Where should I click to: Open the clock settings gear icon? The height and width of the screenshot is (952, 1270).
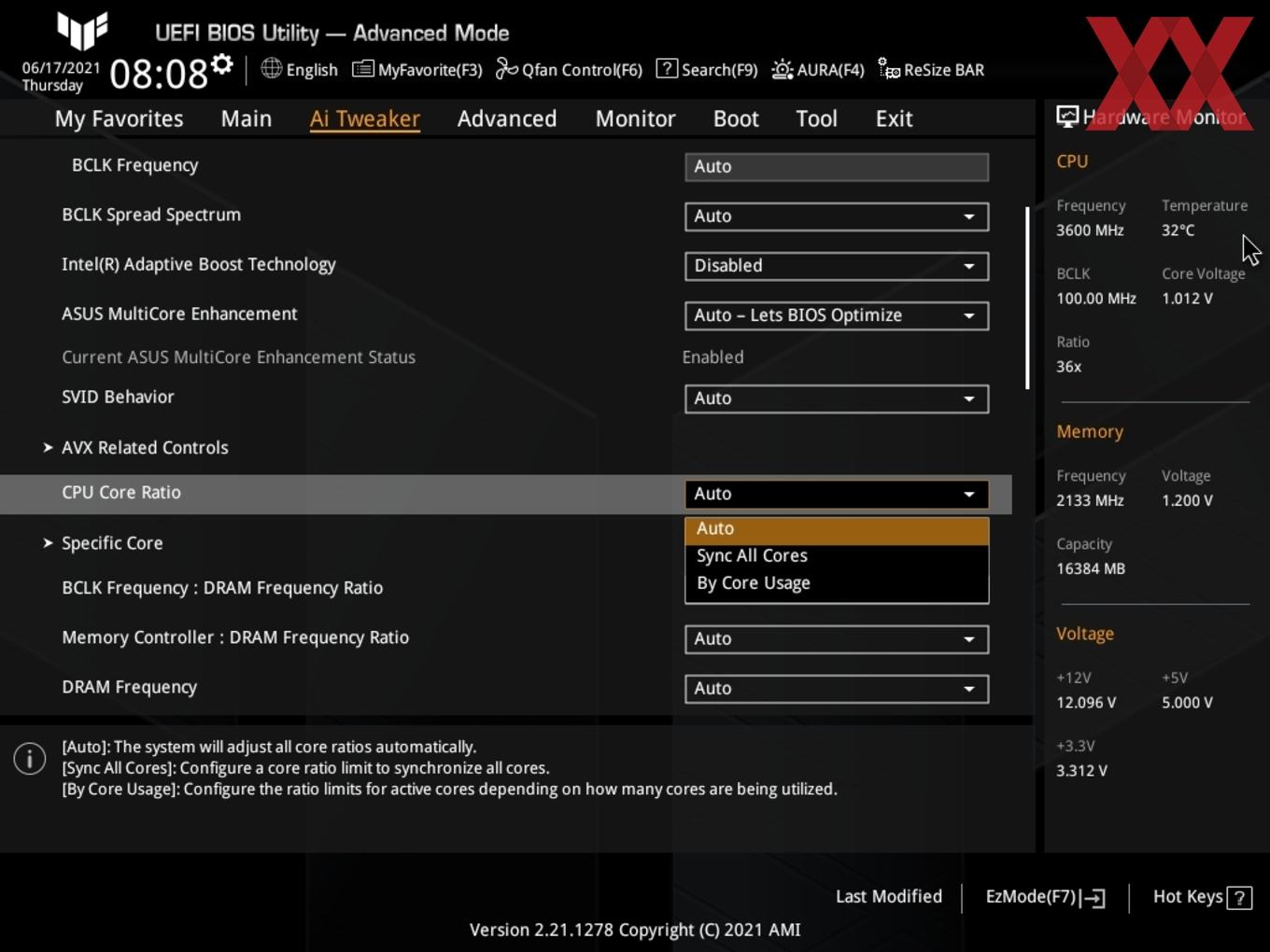pyautogui.click(x=221, y=64)
